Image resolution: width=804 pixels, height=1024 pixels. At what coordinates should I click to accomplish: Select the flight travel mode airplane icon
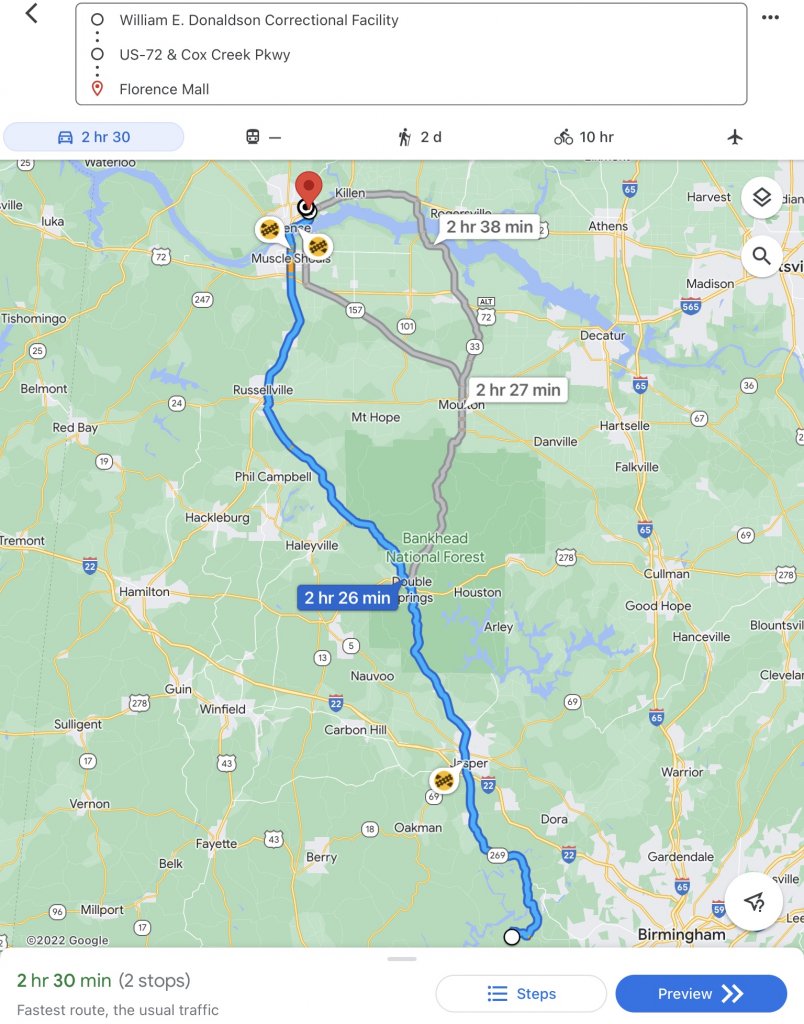click(735, 136)
